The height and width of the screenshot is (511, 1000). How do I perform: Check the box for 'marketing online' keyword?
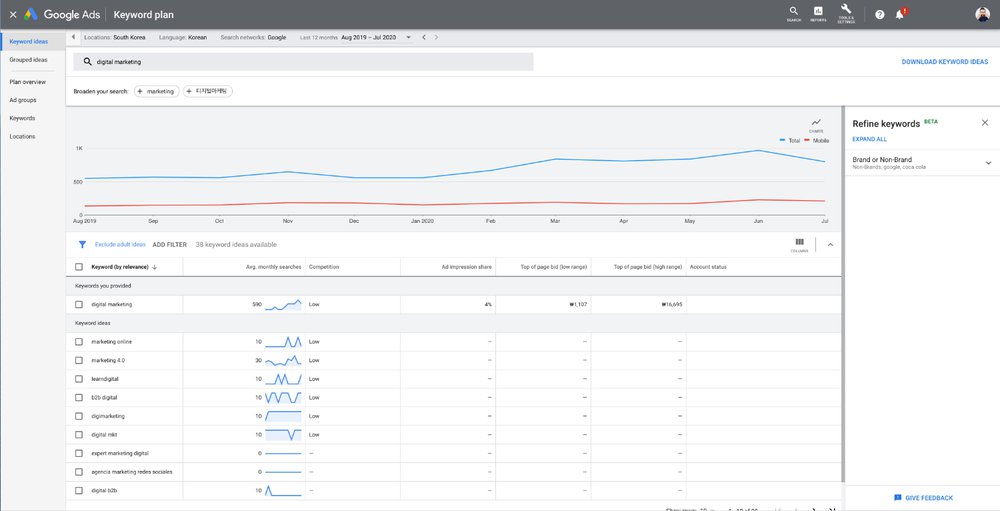click(x=79, y=342)
